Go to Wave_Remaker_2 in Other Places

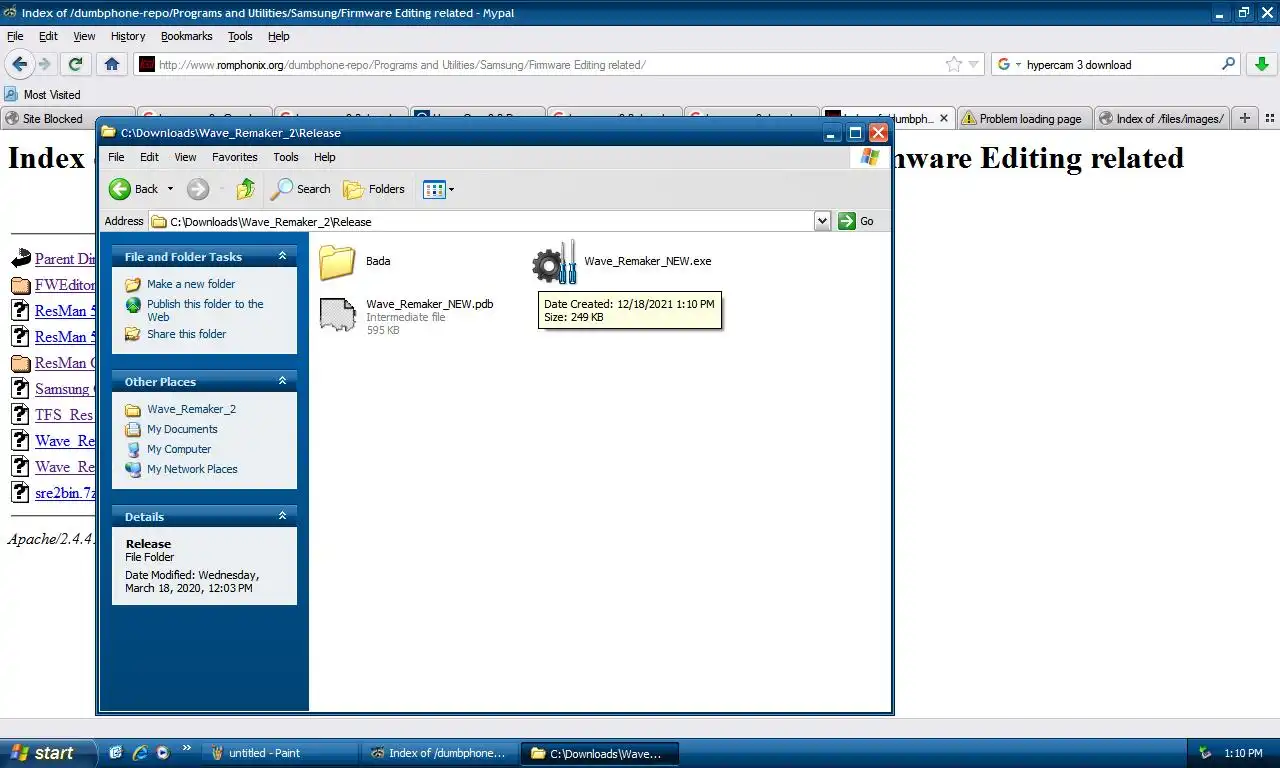191,409
